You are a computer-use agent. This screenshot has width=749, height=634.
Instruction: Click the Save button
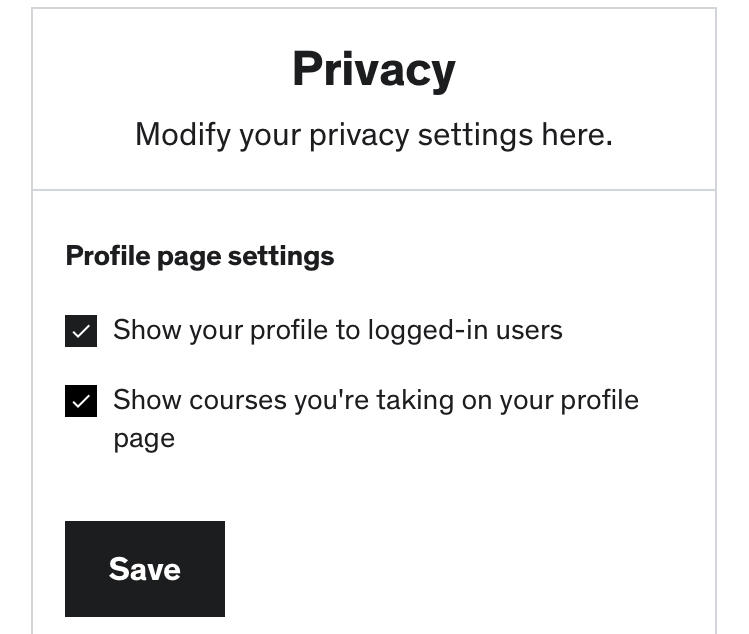pyautogui.click(x=145, y=568)
